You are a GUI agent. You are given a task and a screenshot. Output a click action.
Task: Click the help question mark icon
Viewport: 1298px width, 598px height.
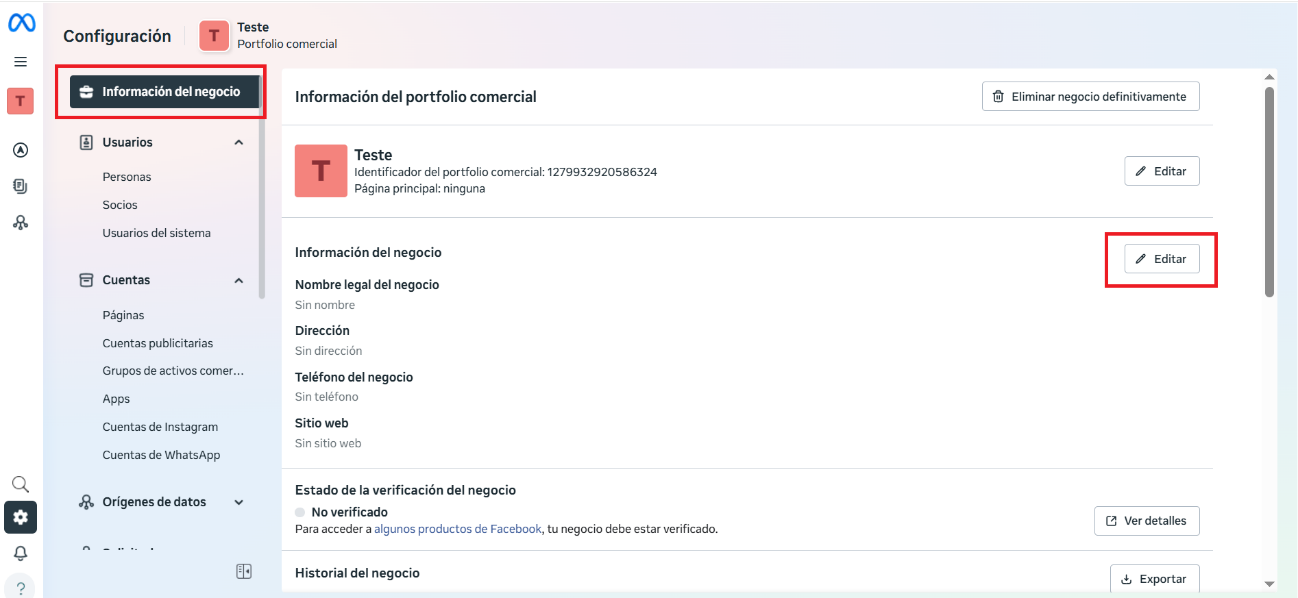coord(20,588)
